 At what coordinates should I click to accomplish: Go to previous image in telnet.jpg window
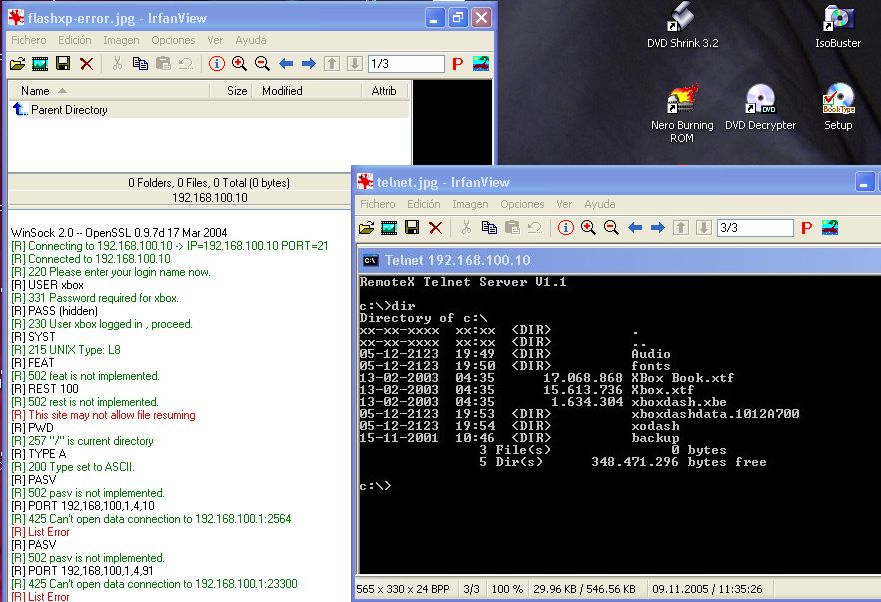634,228
